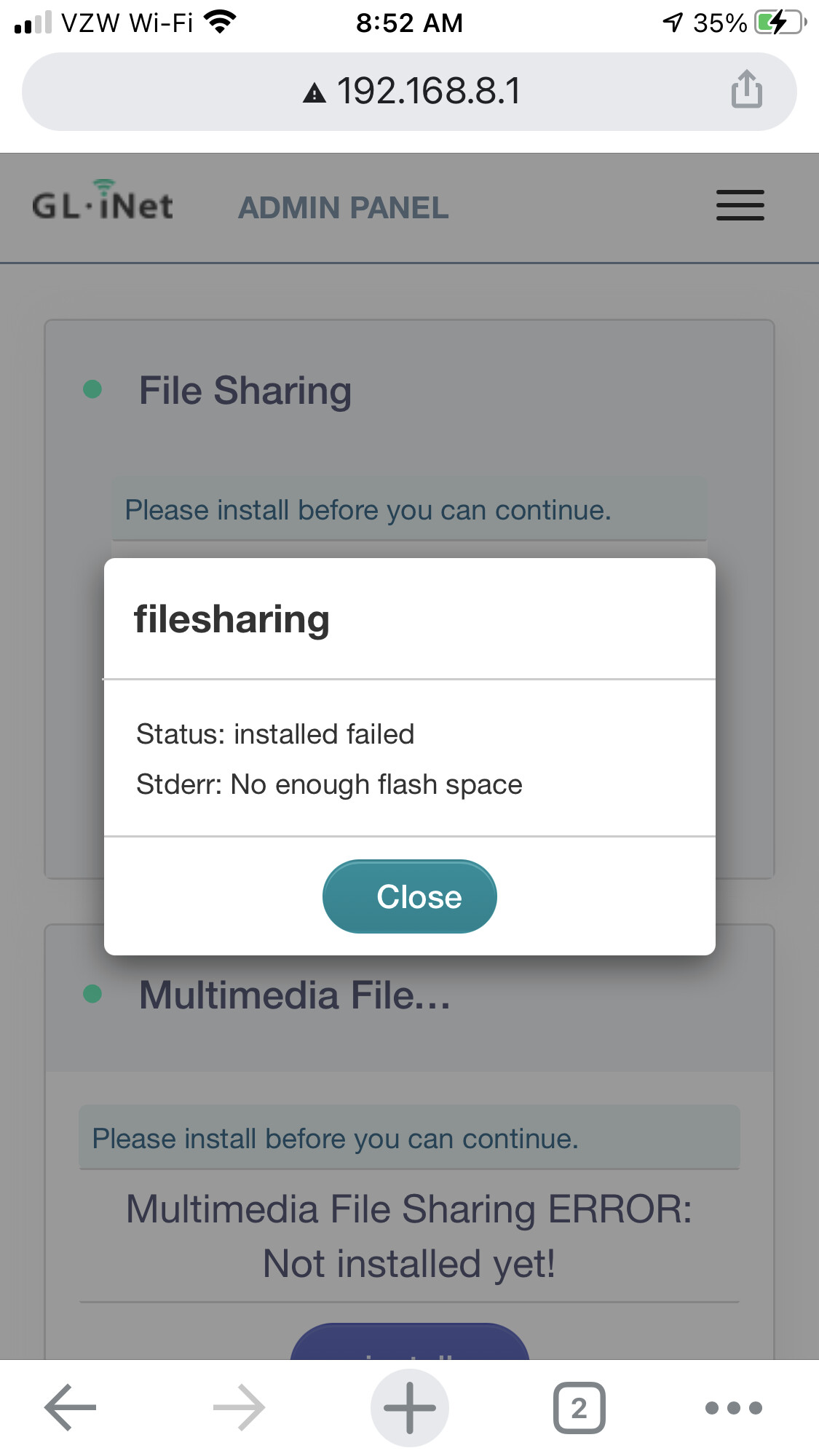
Task: Tap the File Sharing section heading
Action: (245, 391)
